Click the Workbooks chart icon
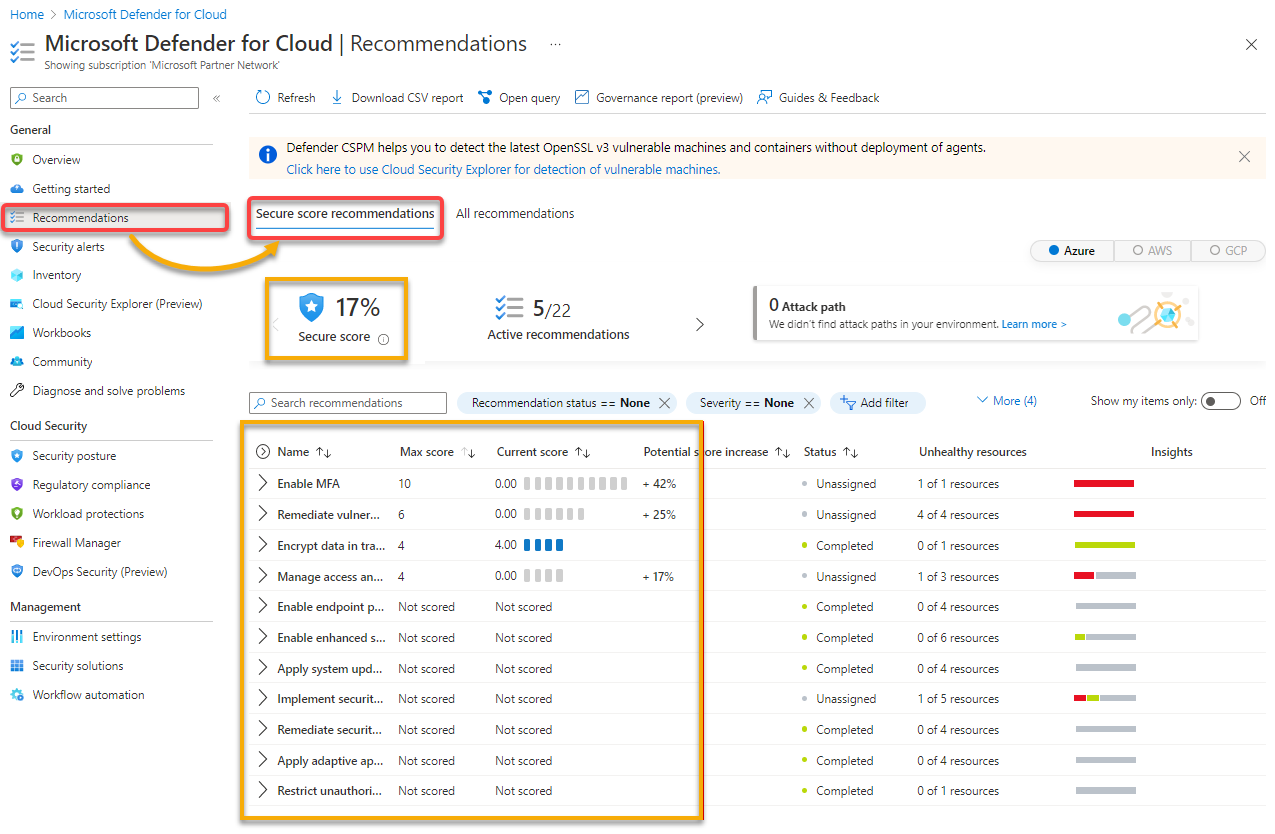 tap(17, 333)
